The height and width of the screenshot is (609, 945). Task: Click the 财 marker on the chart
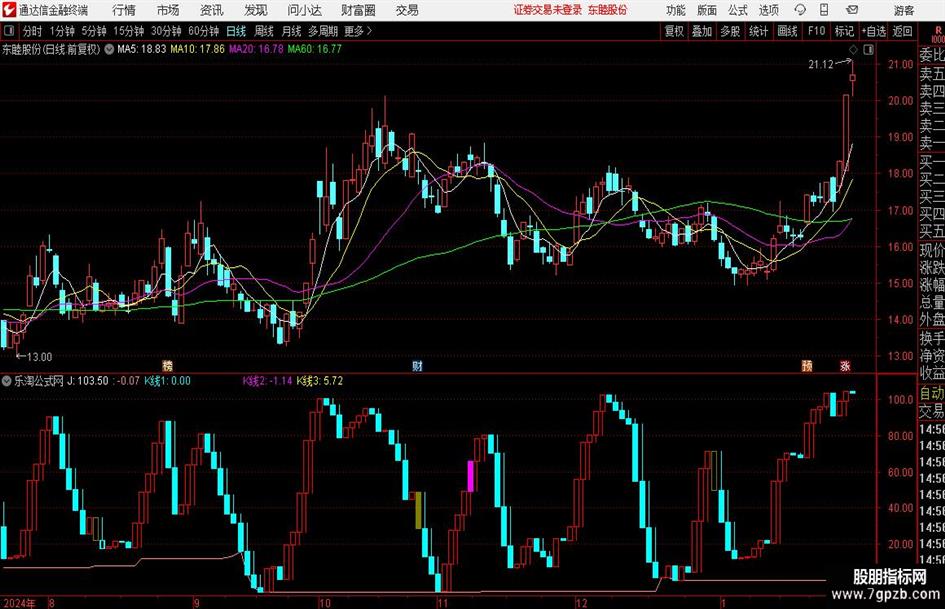(417, 366)
